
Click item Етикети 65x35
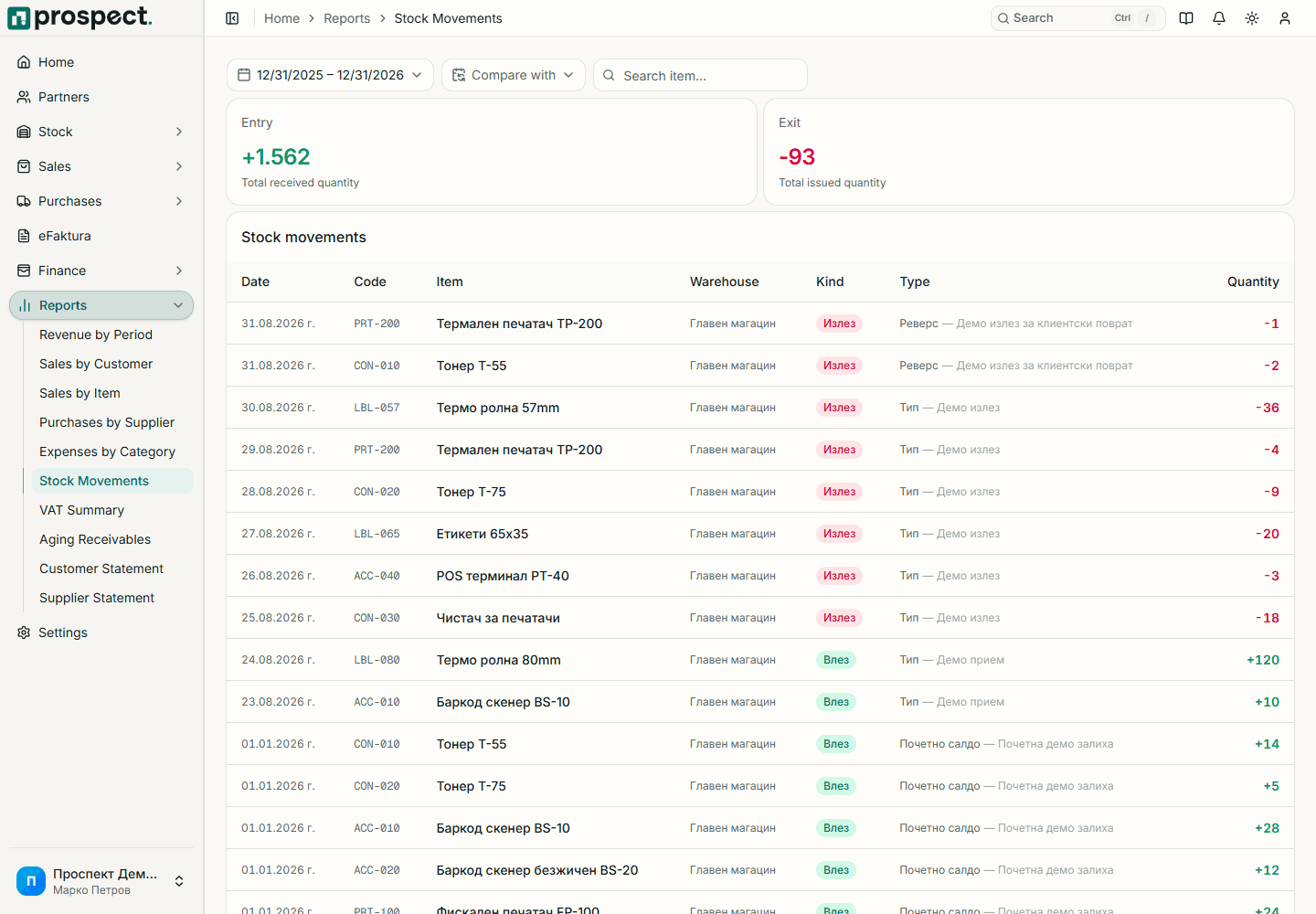483,534
